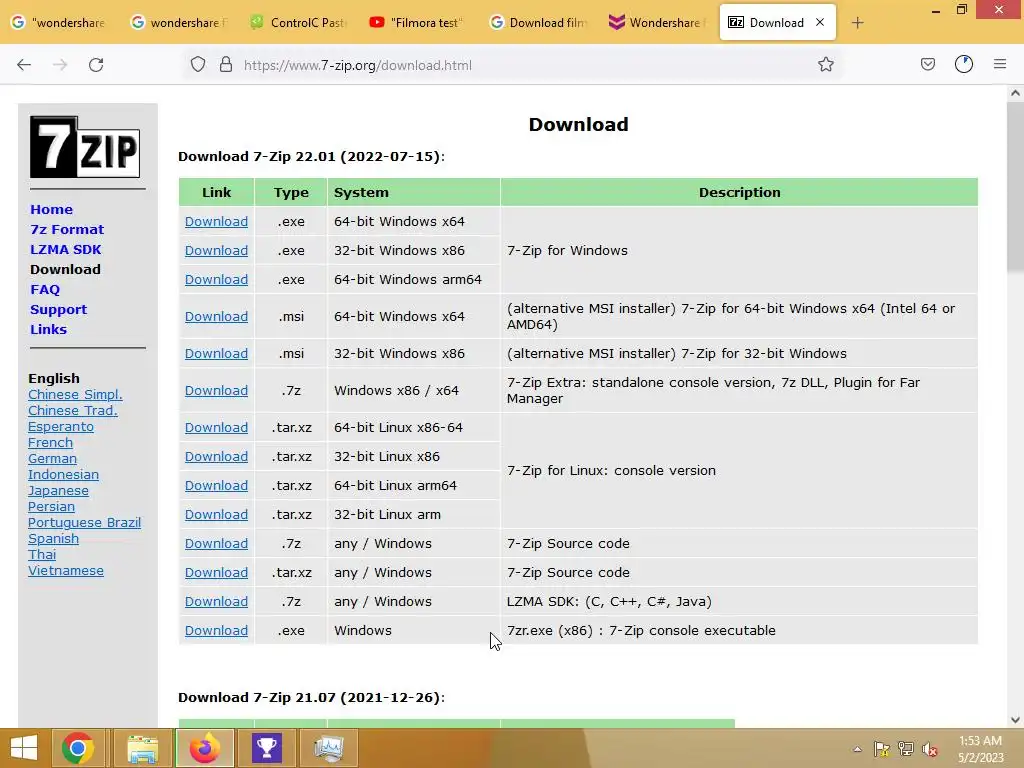The image size is (1024, 768).
Task: Click the page scrollbar up arrow
Action: tap(1015, 93)
